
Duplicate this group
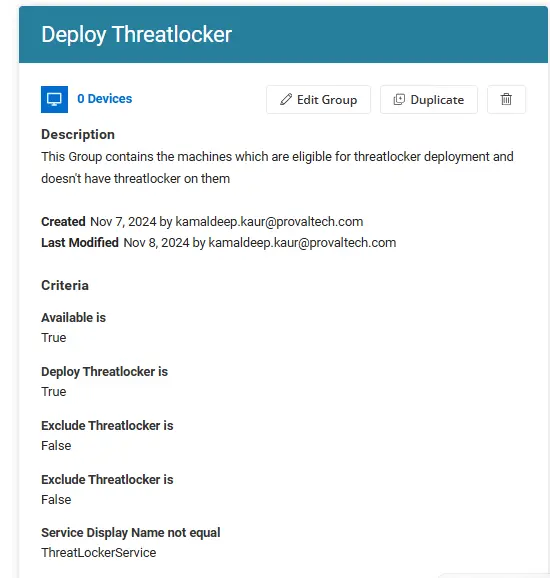429,100
